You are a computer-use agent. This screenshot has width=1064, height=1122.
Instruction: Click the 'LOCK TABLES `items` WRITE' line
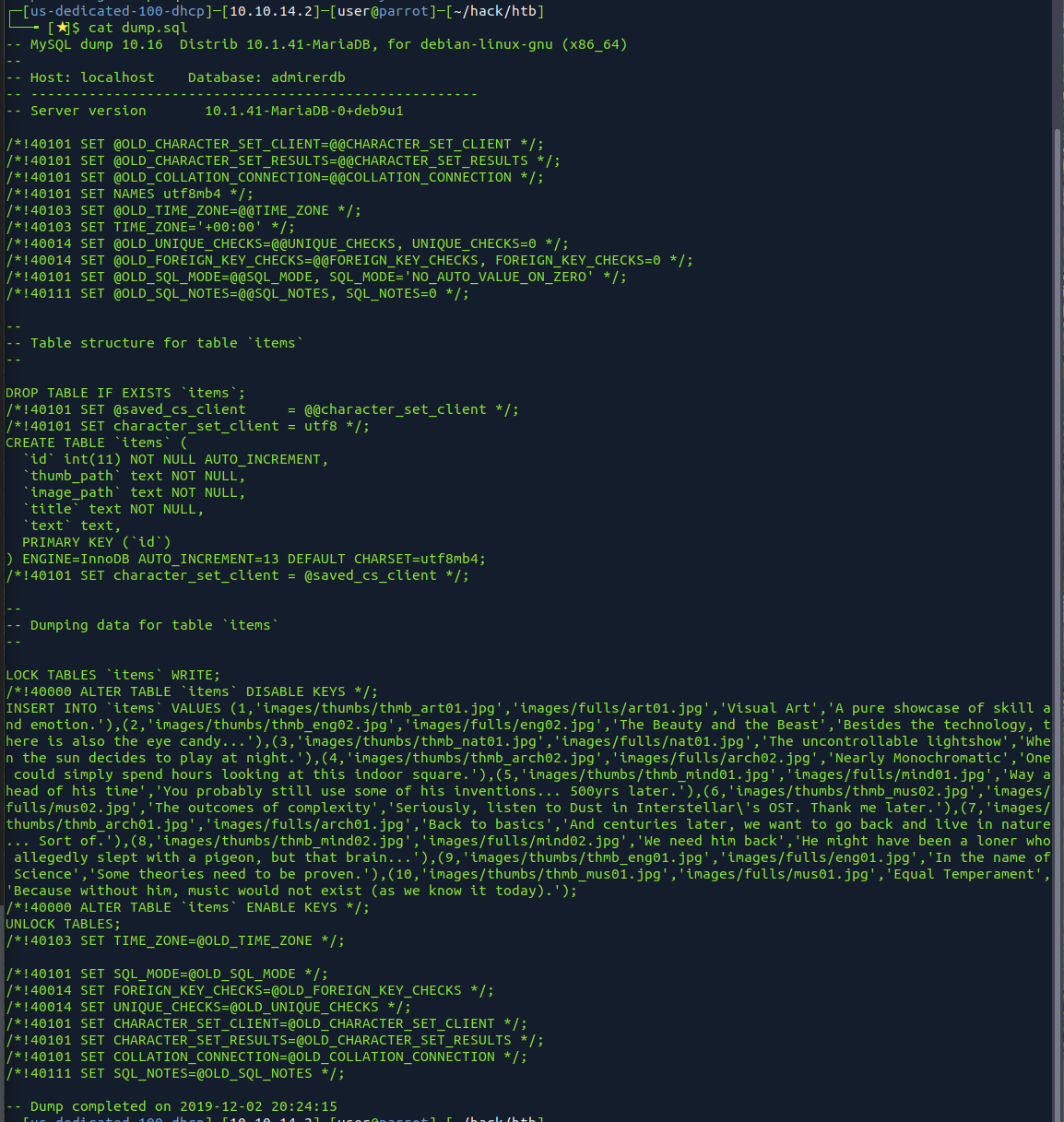(112, 675)
